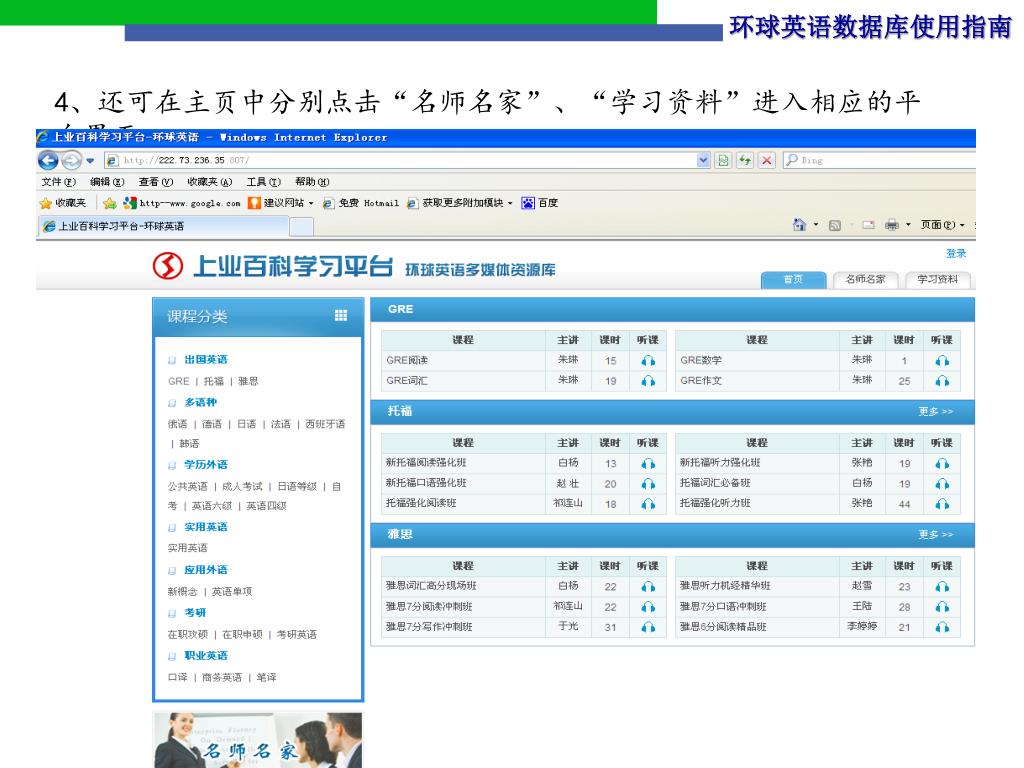Play the GRE数学 course headphone icon

(x=942, y=360)
